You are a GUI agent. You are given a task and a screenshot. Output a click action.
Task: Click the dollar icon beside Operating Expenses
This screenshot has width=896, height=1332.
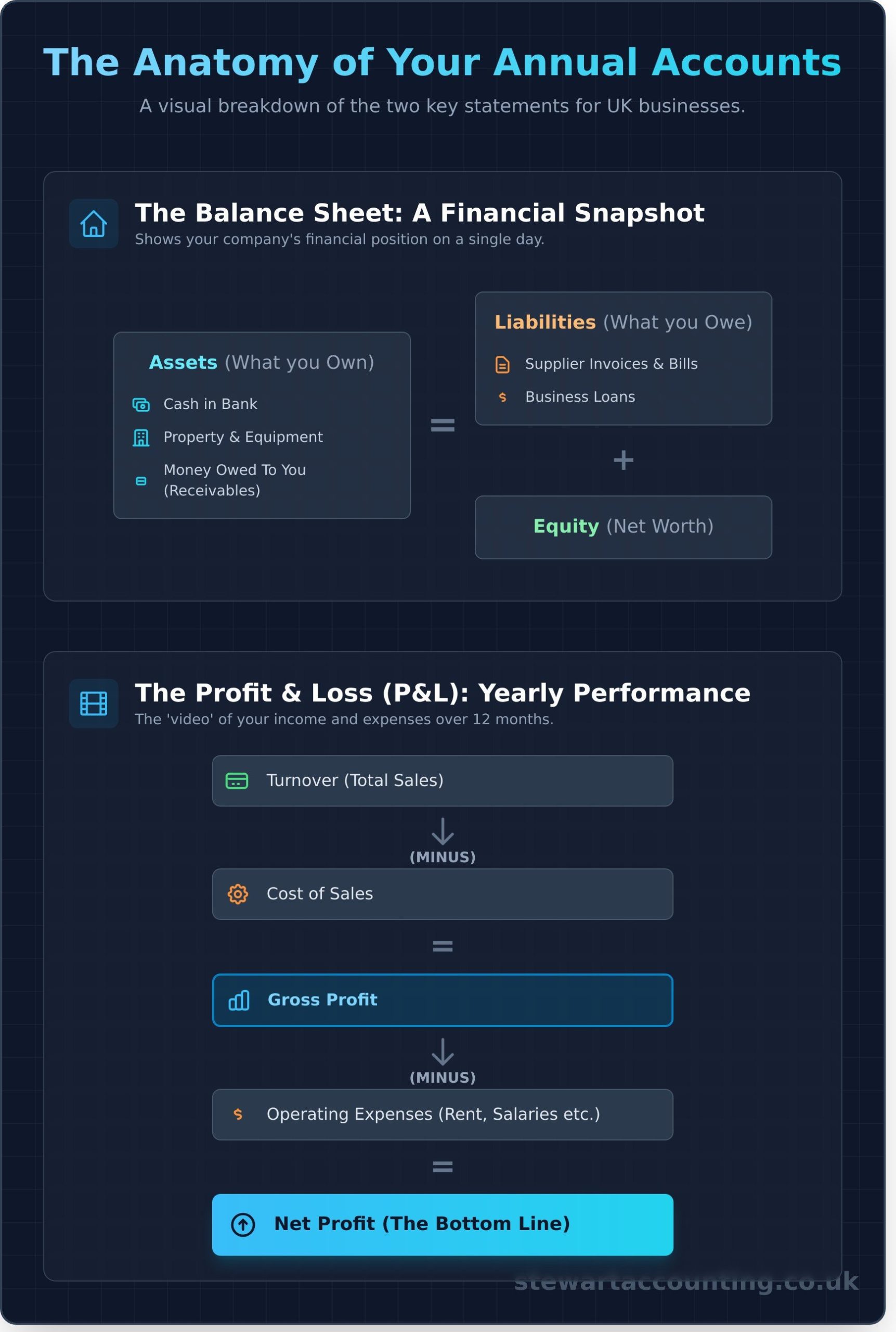click(238, 1114)
